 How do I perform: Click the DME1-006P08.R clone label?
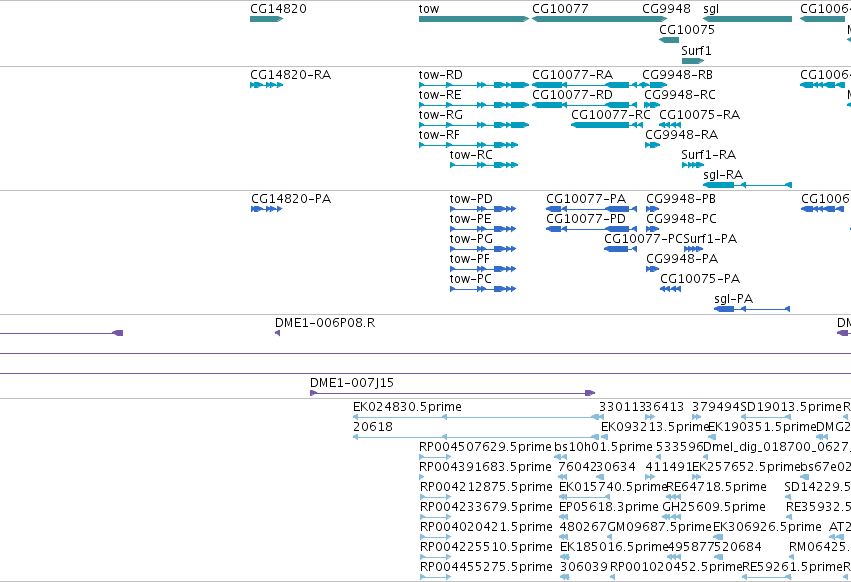(x=325, y=322)
